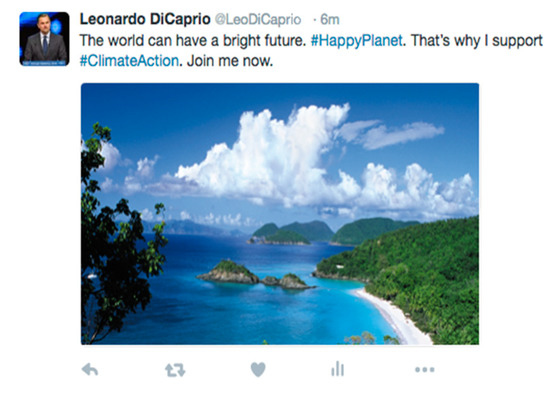Click the tweet text 'Join me now.'
The image size is (550, 393).
pyautogui.click(x=230, y=61)
